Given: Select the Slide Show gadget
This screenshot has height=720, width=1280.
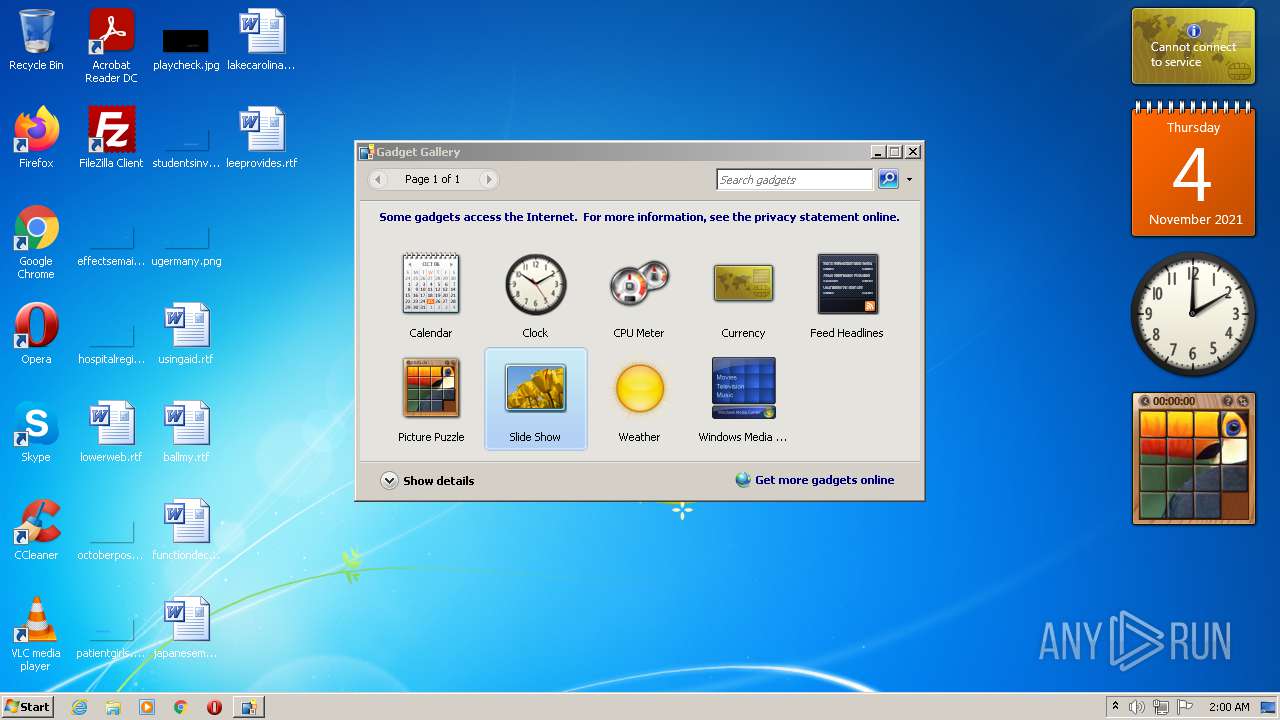Looking at the screenshot, I should pos(535,400).
